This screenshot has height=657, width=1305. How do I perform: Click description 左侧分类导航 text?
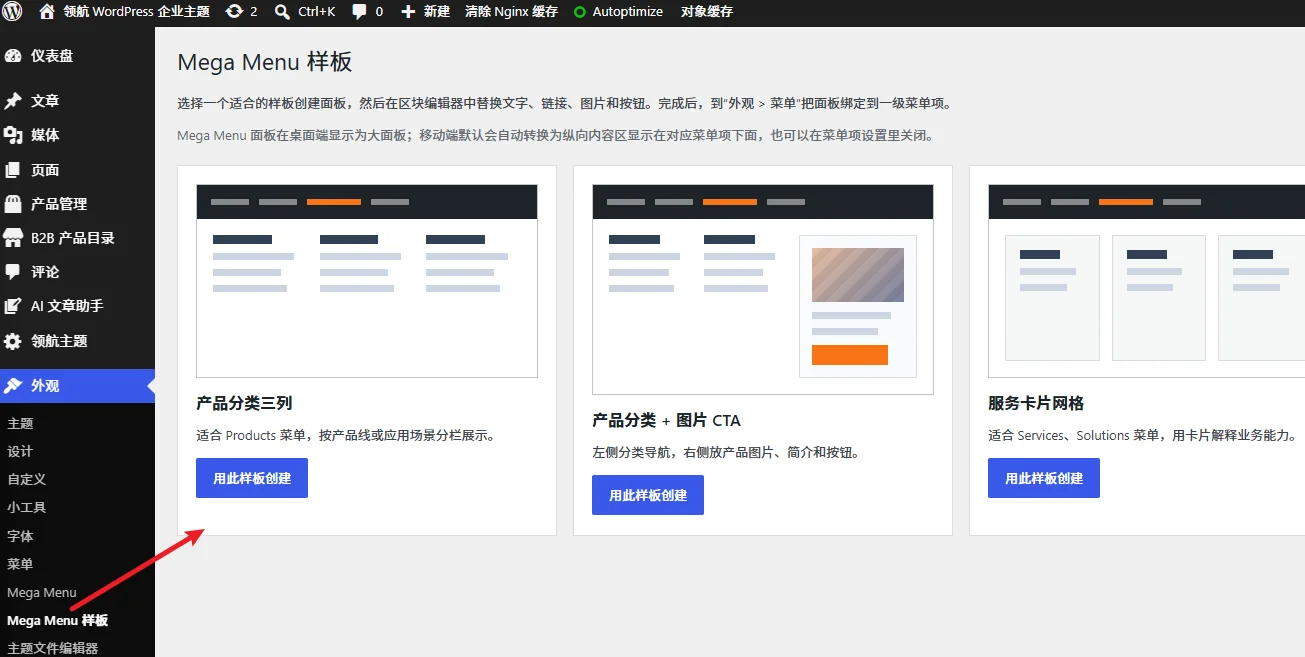[x=726, y=453]
